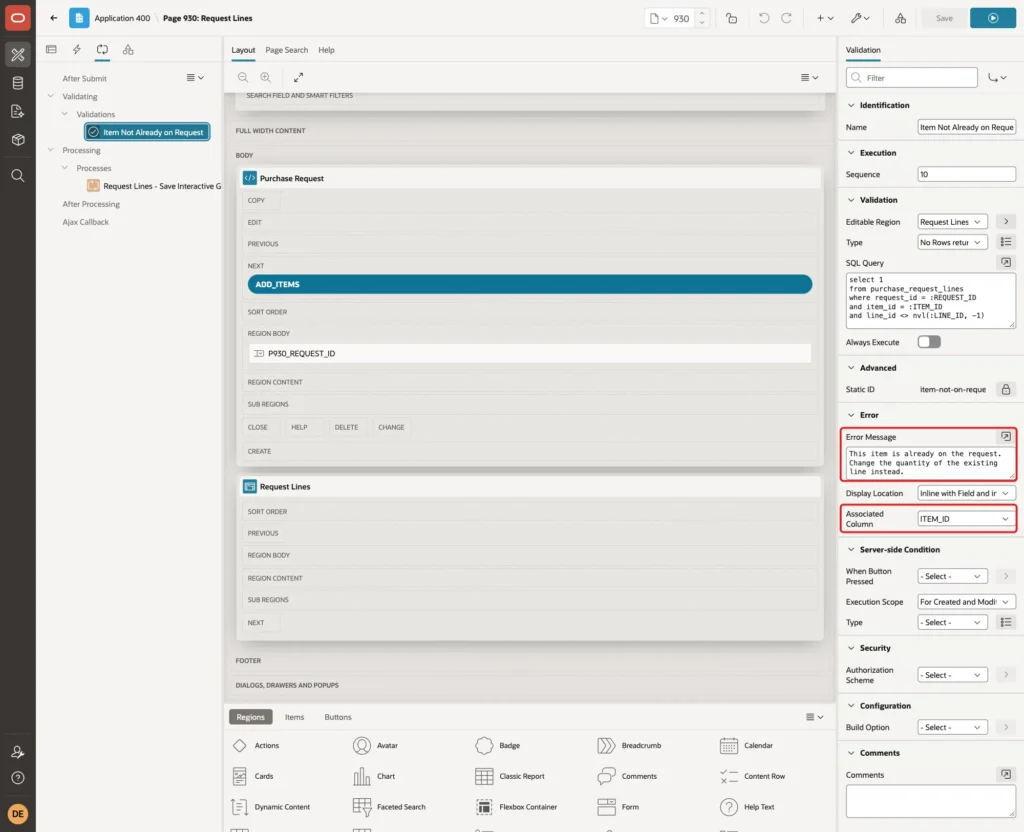Click the Static ID lock icon
Screen dimensions: 1024x832
point(1006,389)
